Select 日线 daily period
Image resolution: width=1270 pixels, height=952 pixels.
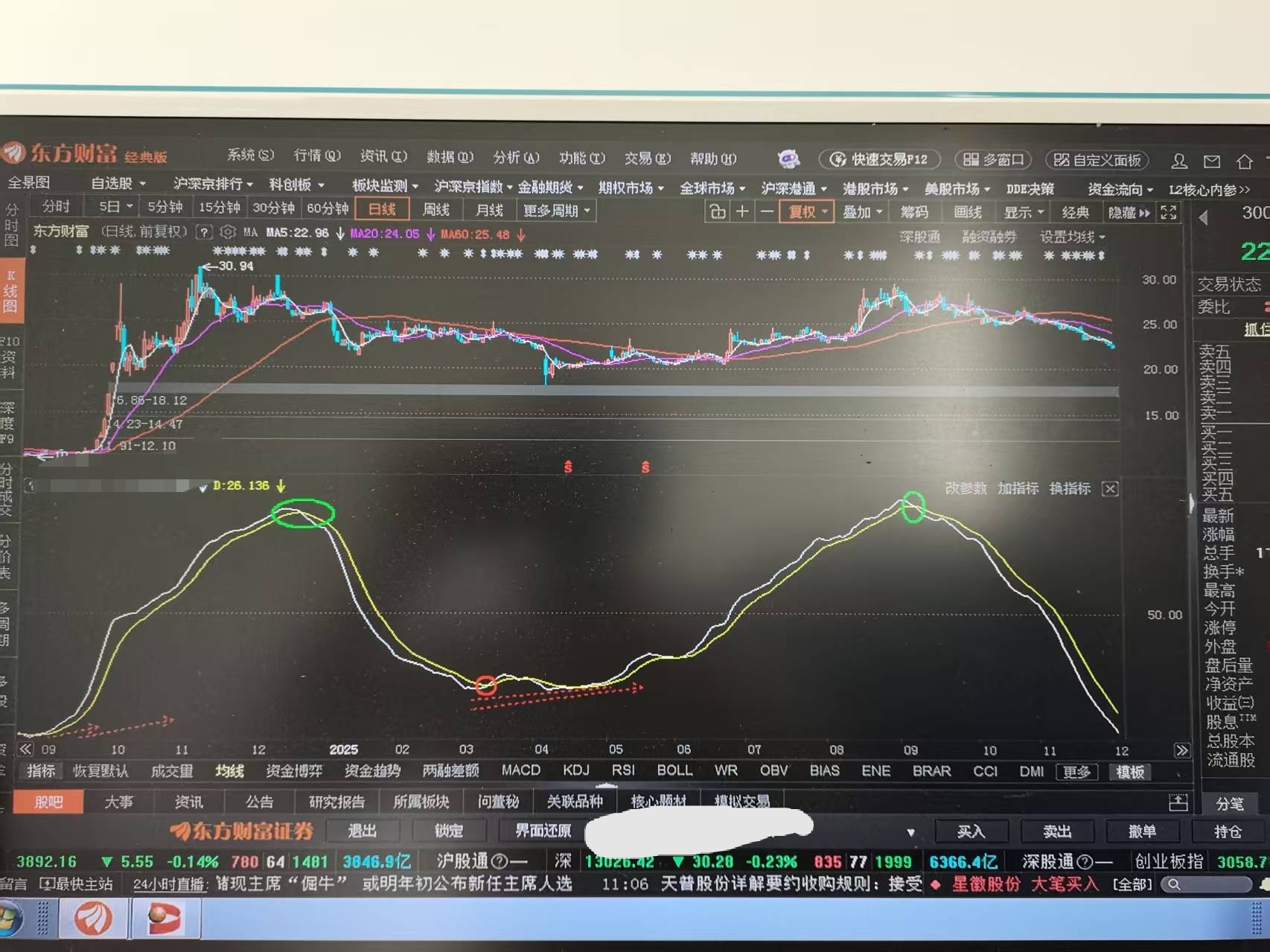tap(382, 210)
